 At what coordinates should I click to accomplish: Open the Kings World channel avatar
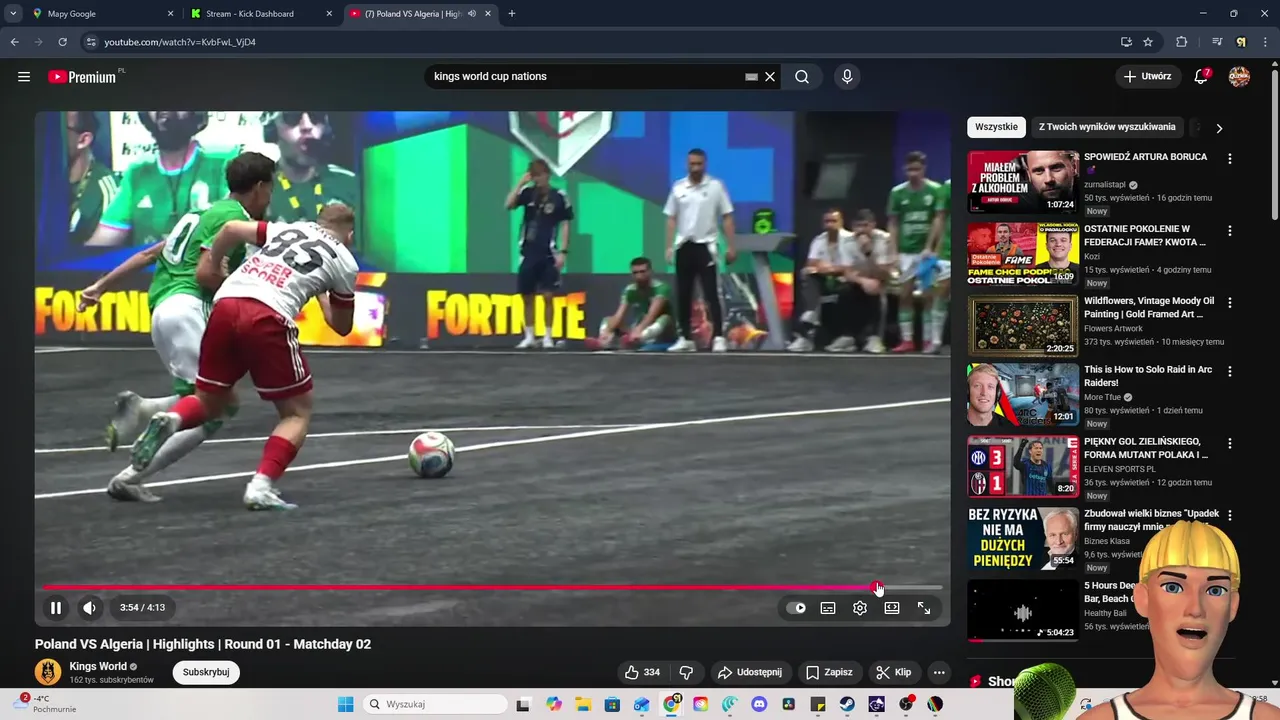(48, 672)
